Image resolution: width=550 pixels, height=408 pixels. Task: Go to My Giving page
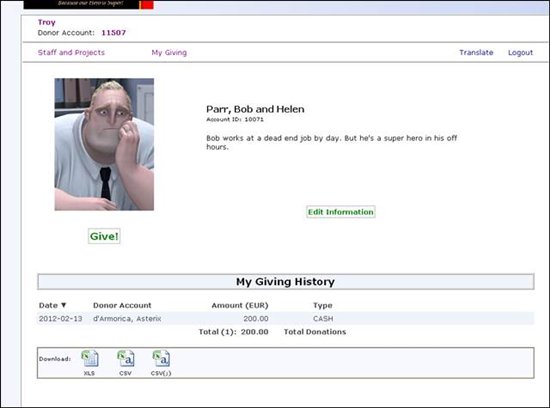pos(169,53)
